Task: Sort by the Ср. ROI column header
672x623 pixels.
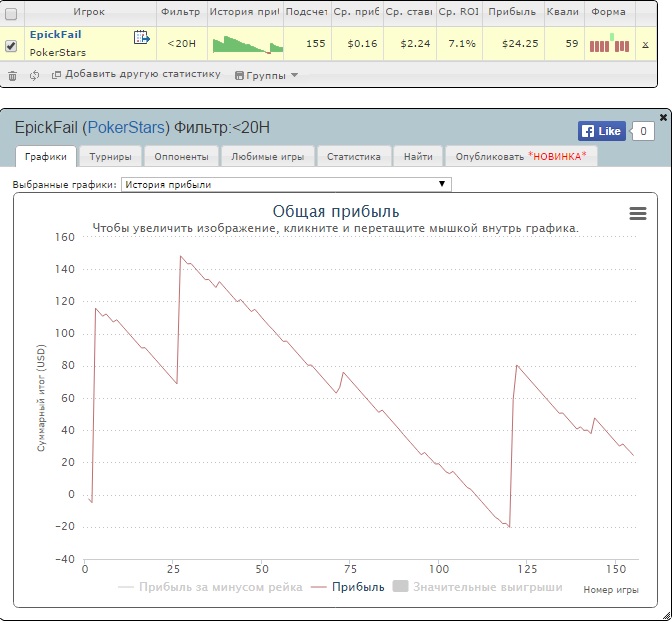Action: pyautogui.click(x=458, y=12)
